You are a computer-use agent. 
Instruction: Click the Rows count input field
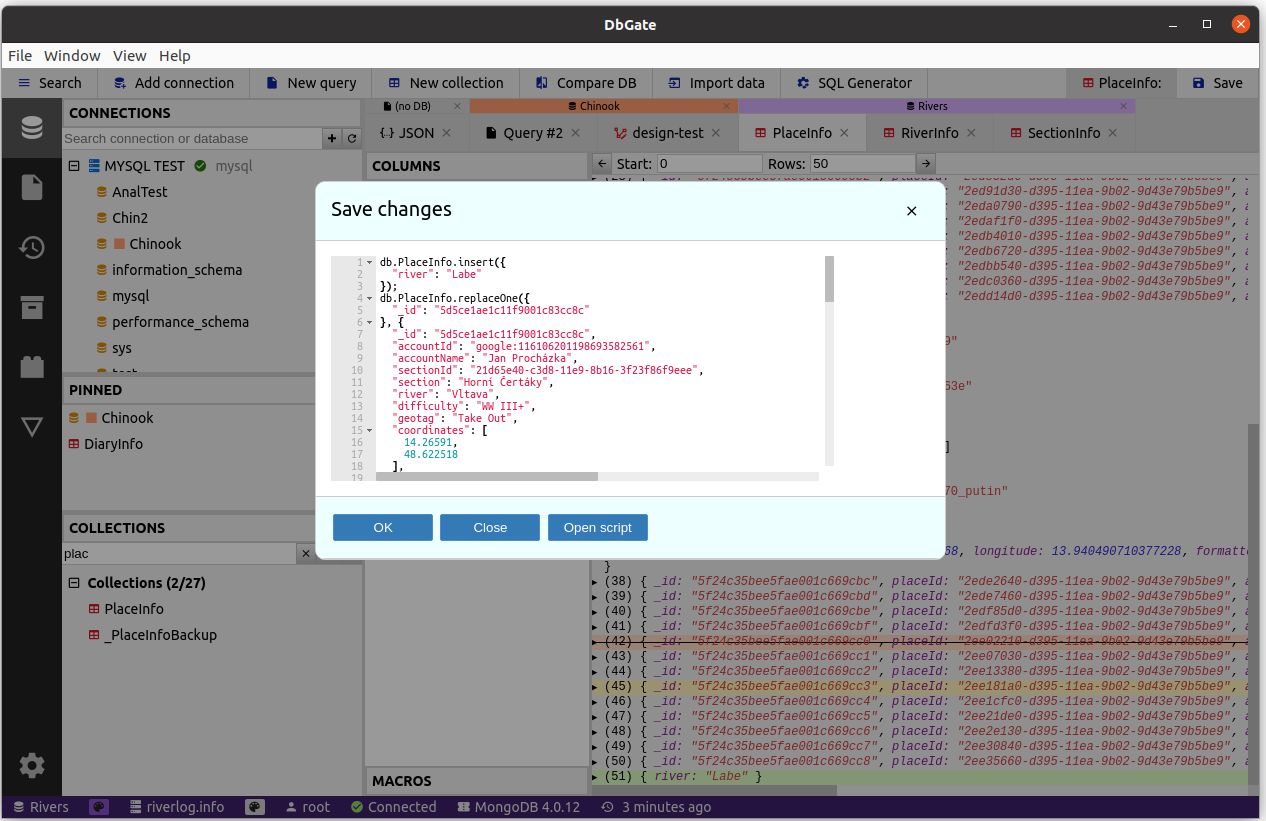coord(864,163)
